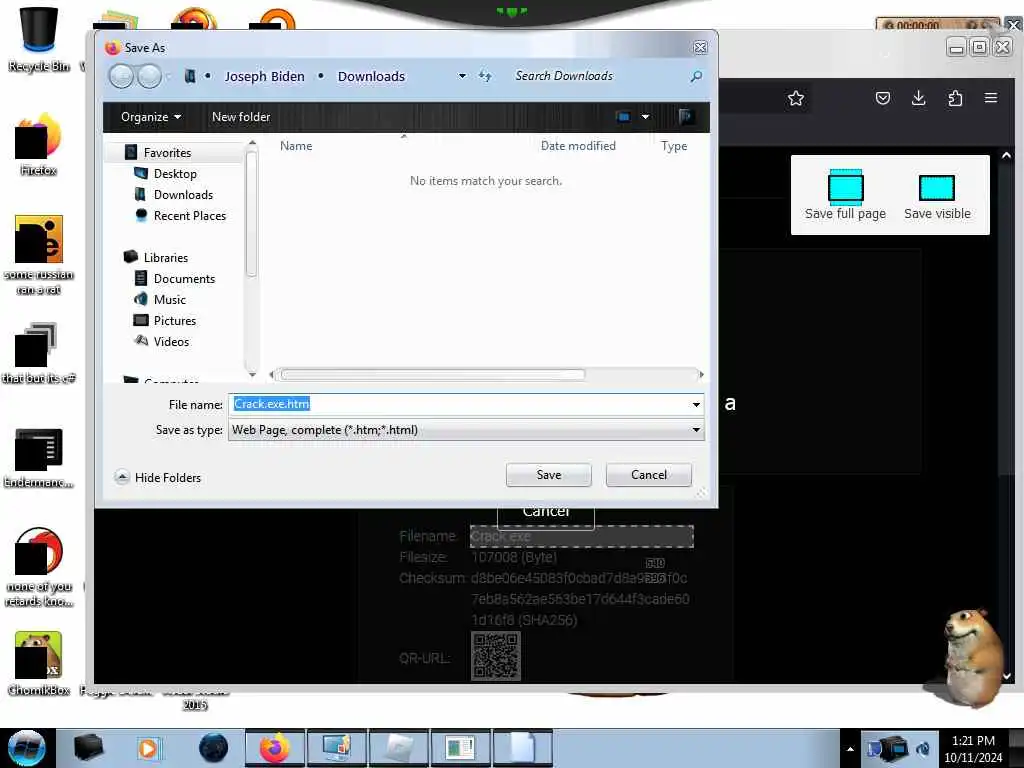Viewport: 1024px width, 768px height.
Task: Click the volume icon in system tray
Action: 923,749
